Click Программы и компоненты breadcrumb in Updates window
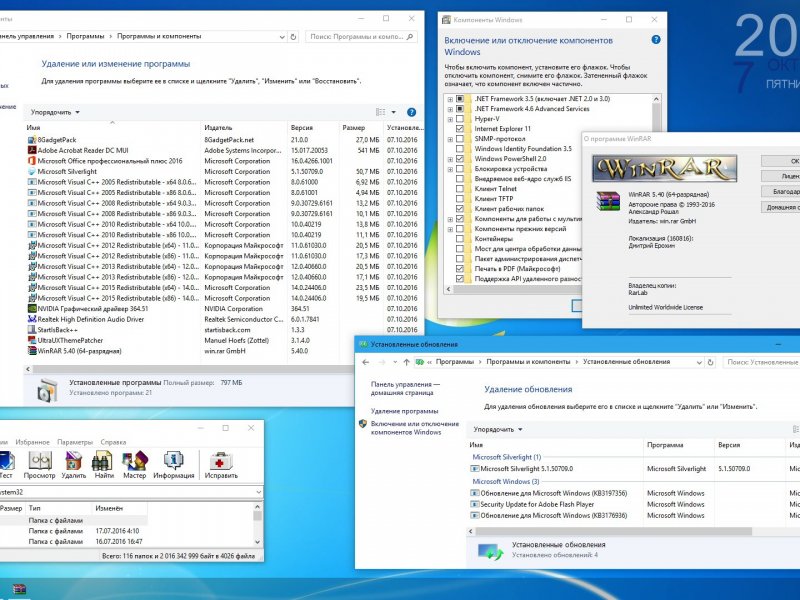 click(528, 362)
